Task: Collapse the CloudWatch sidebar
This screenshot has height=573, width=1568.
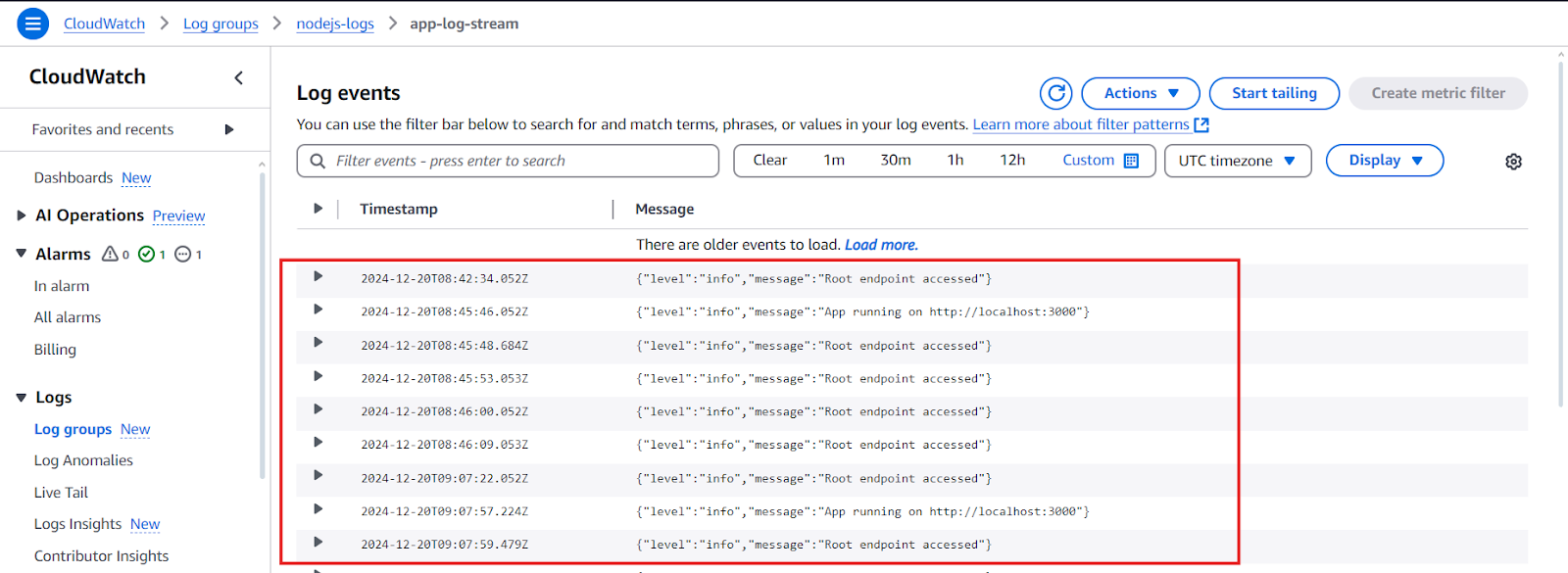Action: (x=238, y=77)
